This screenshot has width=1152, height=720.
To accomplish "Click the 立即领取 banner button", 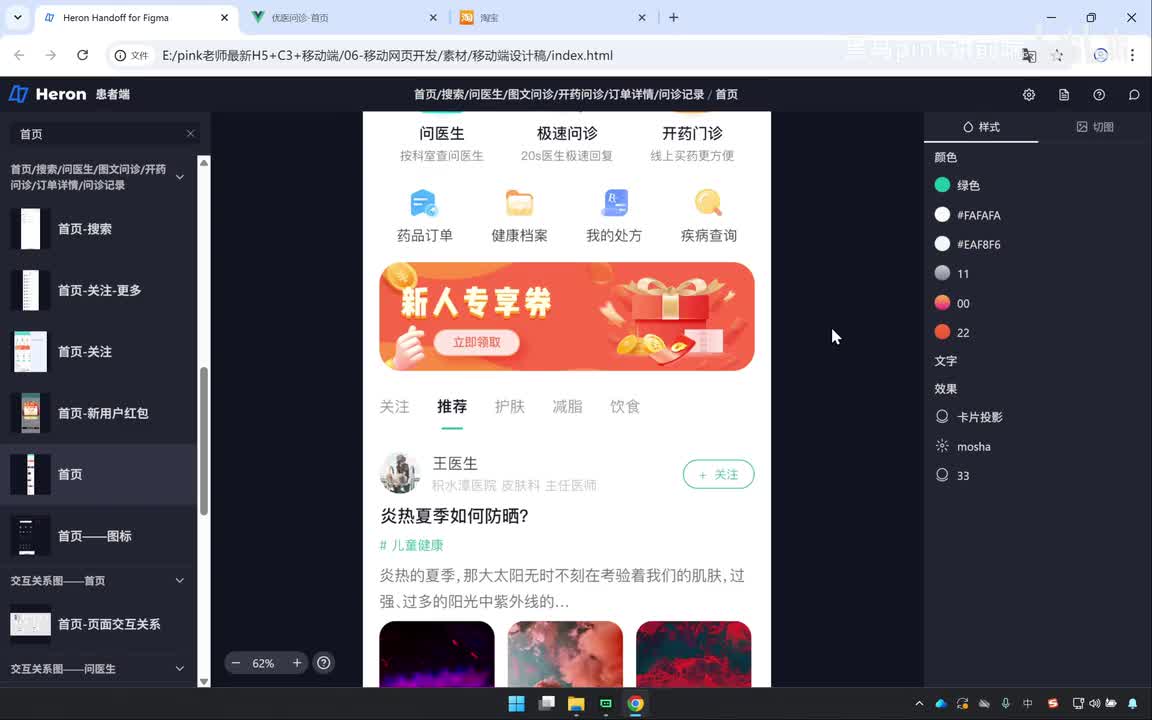I will [x=477, y=342].
